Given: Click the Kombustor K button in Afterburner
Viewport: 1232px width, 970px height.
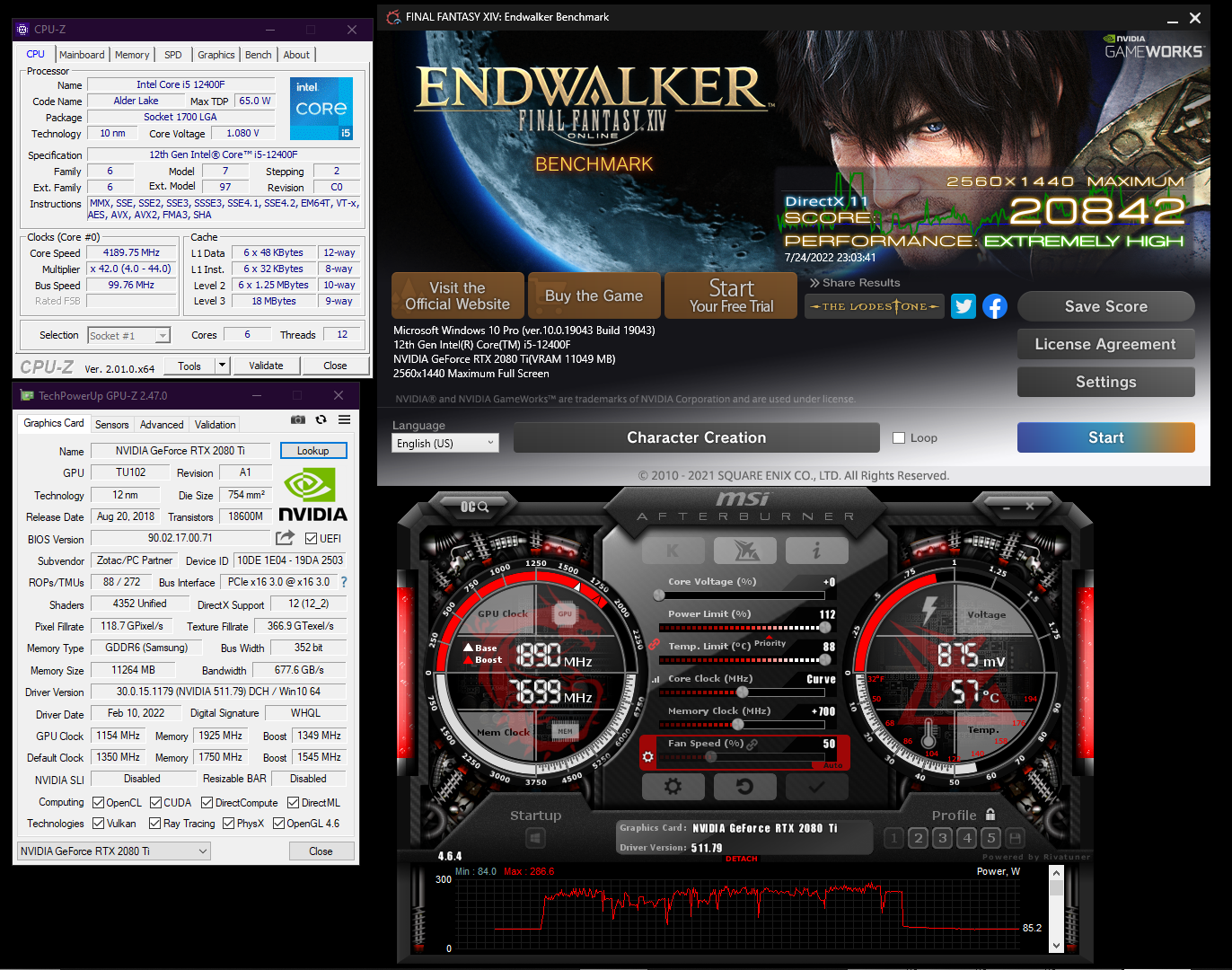Looking at the screenshot, I should tap(673, 551).
